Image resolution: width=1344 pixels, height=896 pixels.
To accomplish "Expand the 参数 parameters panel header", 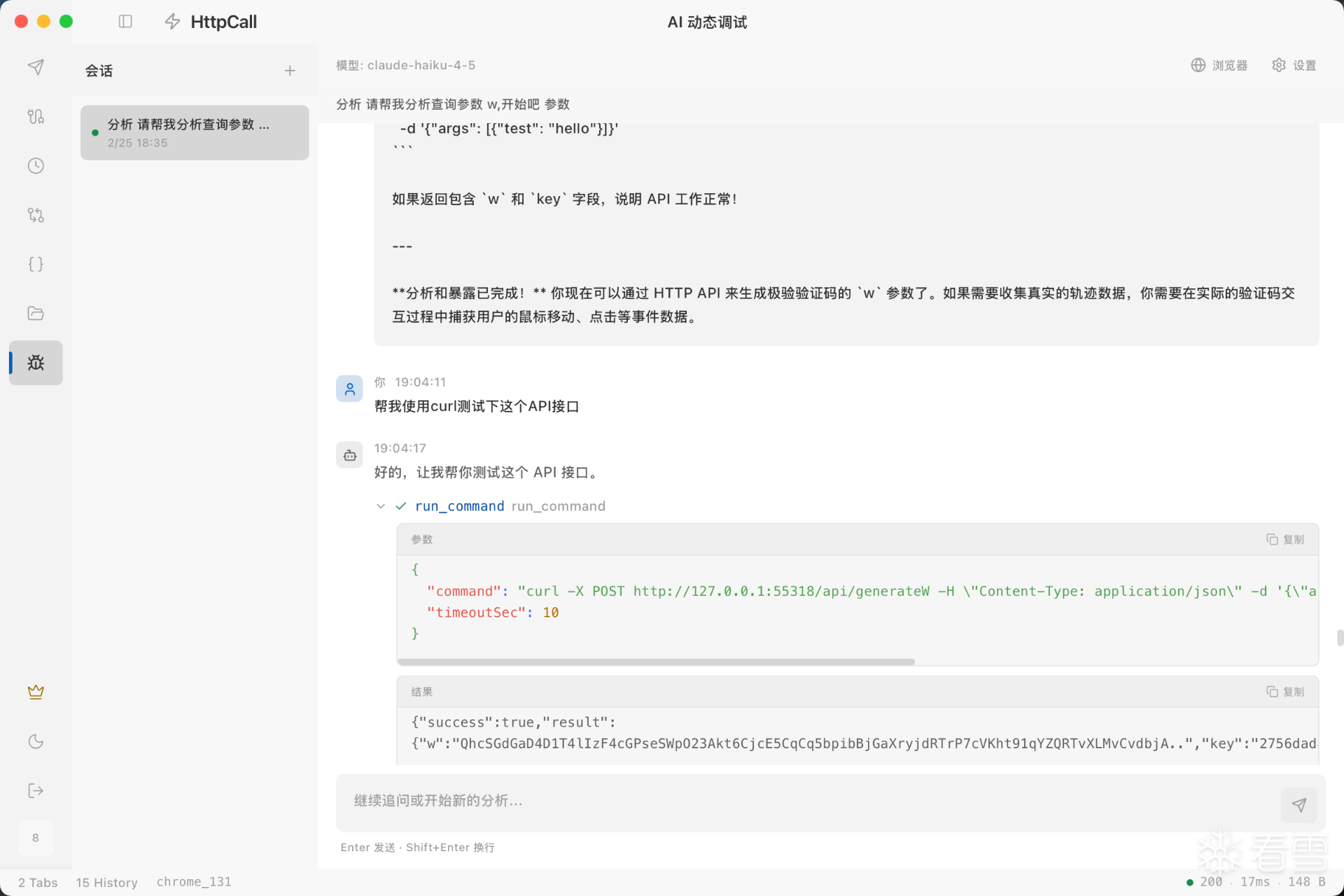I will 421,539.
